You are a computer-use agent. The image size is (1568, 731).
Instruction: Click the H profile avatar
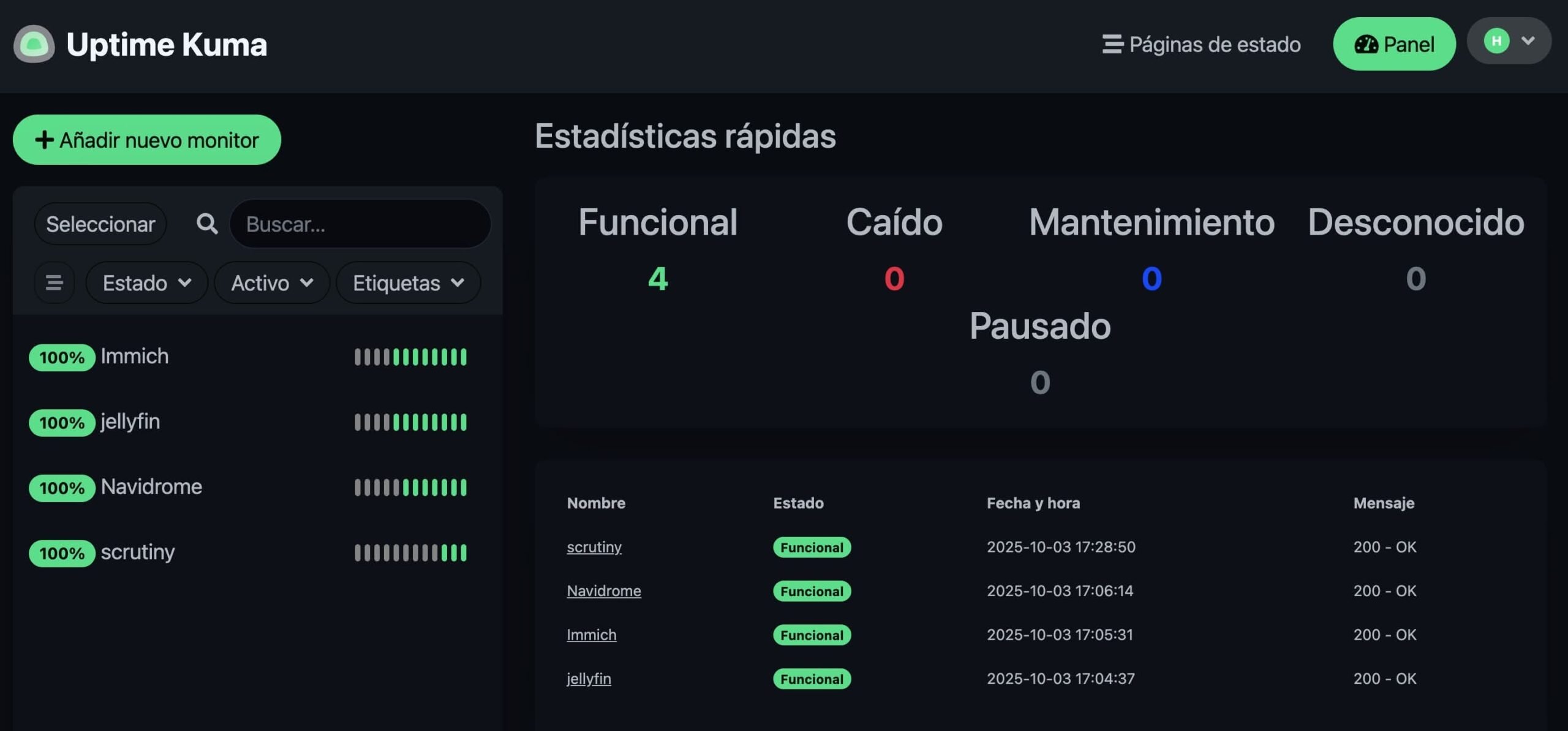[x=1496, y=41]
